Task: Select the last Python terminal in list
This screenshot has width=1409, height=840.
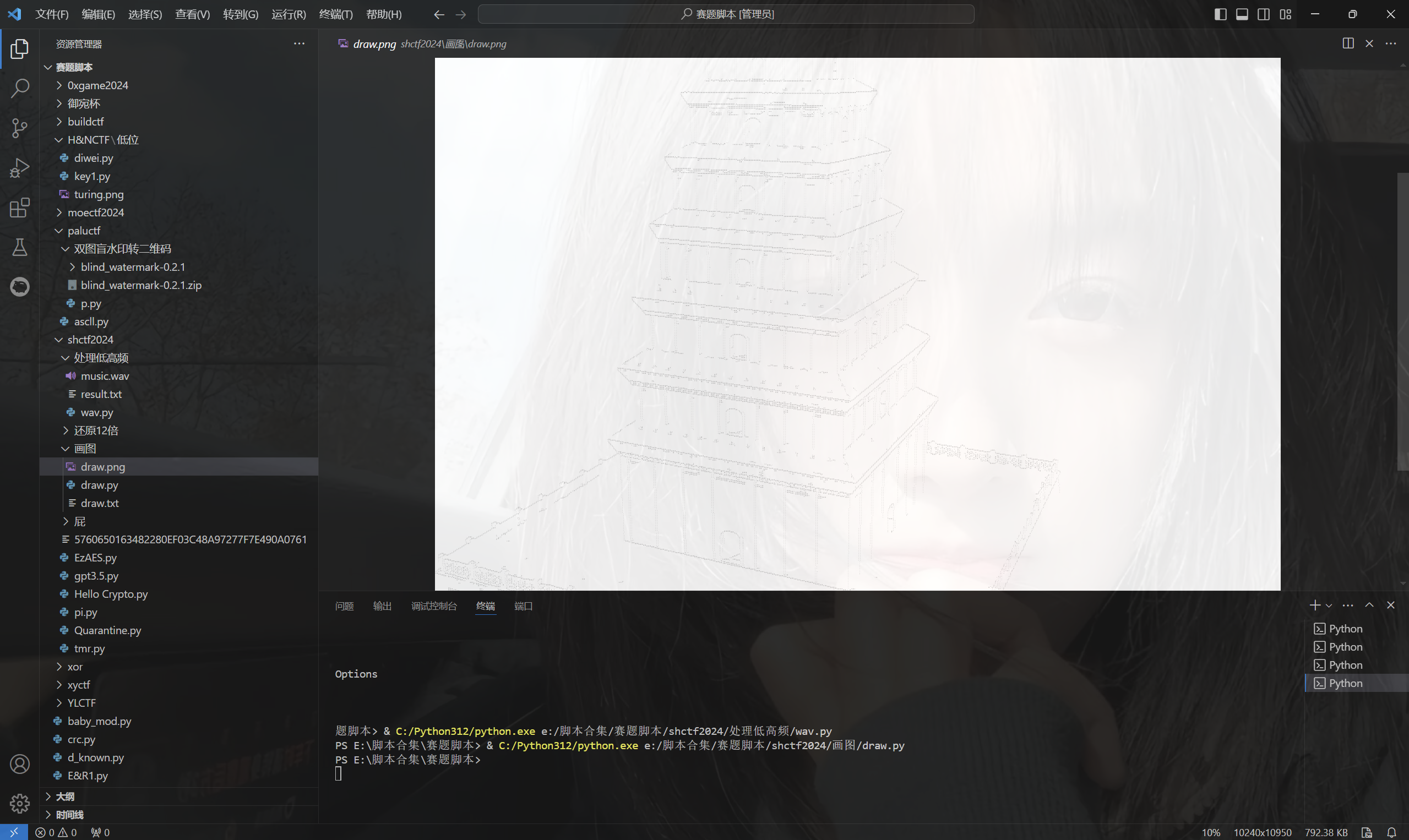Action: [x=1356, y=683]
